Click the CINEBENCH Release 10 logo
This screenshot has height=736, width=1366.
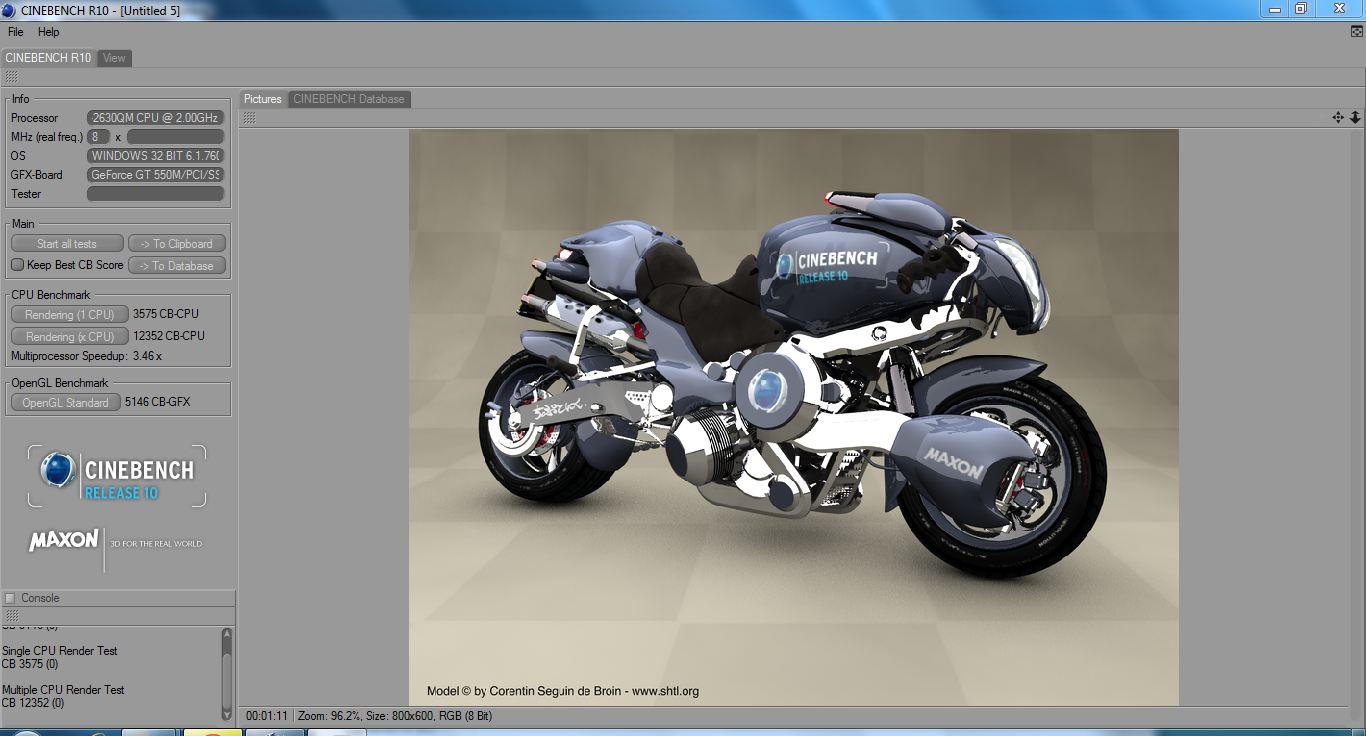117,476
